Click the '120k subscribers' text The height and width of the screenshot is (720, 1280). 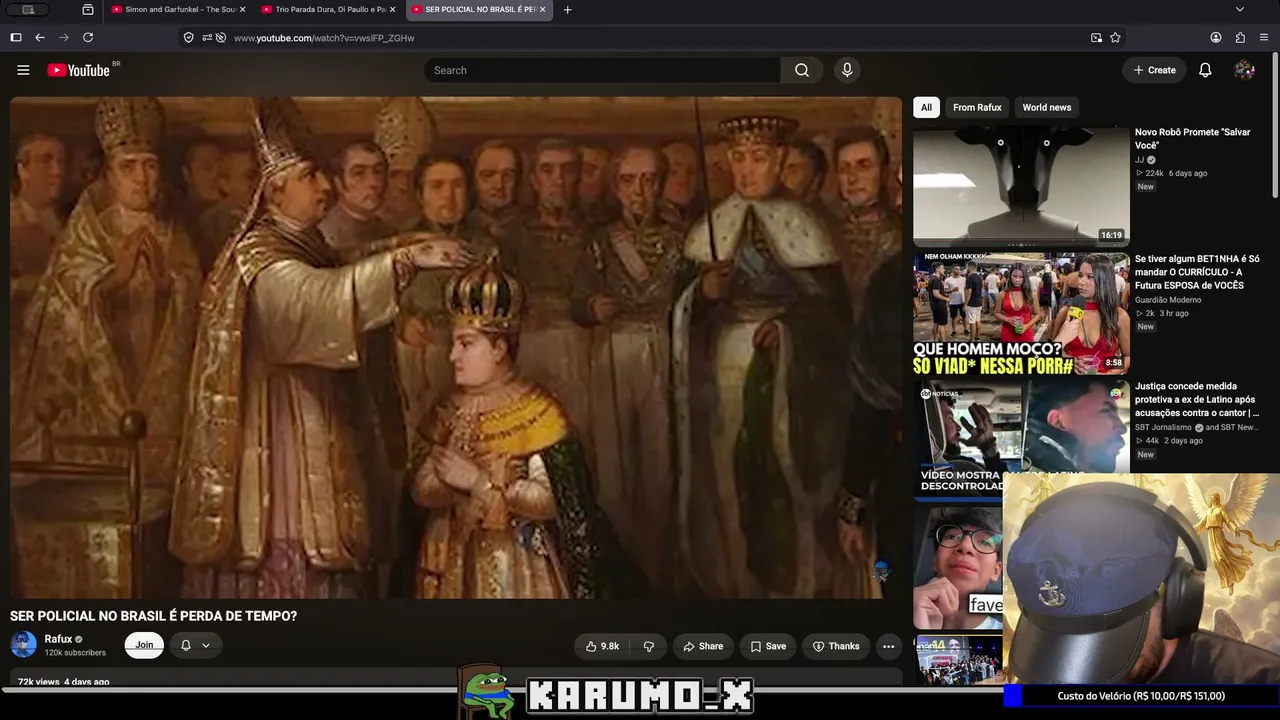coord(75,653)
